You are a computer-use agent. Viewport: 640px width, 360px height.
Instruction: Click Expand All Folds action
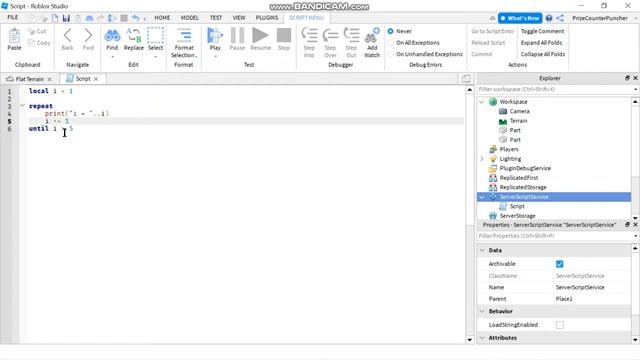click(541, 42)
